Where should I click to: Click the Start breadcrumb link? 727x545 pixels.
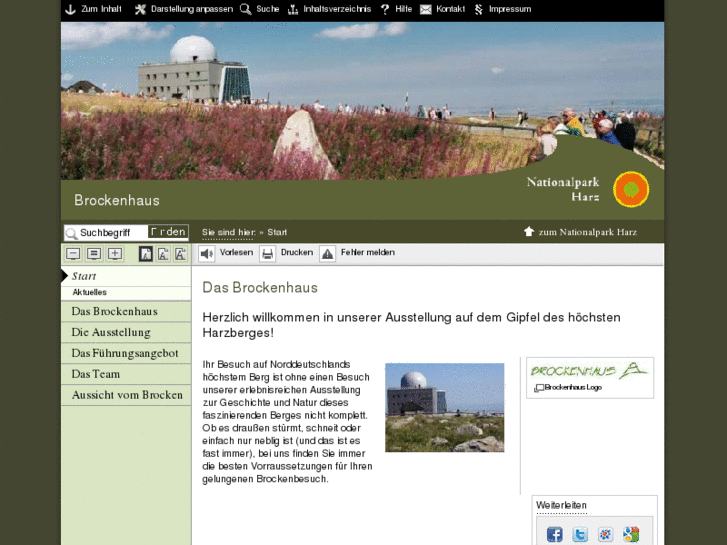click(x=277, y=232)
